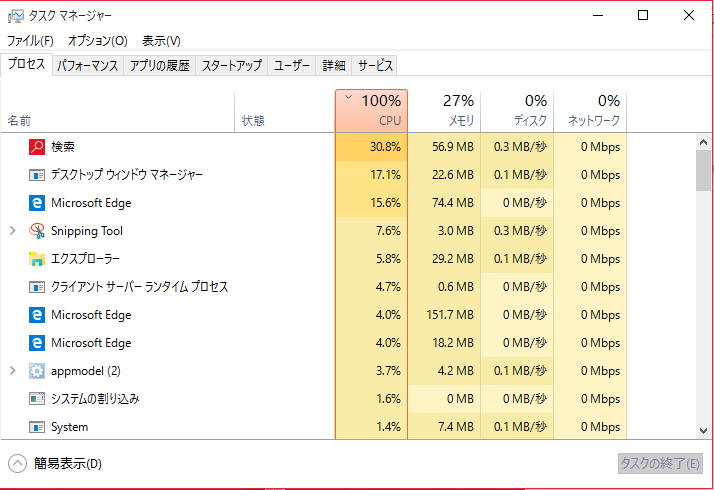This screenshot has width=714, height=490.
Task: Switch to the パフォーマンス tab
Action: pyautogui.click(x=87, y=66)
